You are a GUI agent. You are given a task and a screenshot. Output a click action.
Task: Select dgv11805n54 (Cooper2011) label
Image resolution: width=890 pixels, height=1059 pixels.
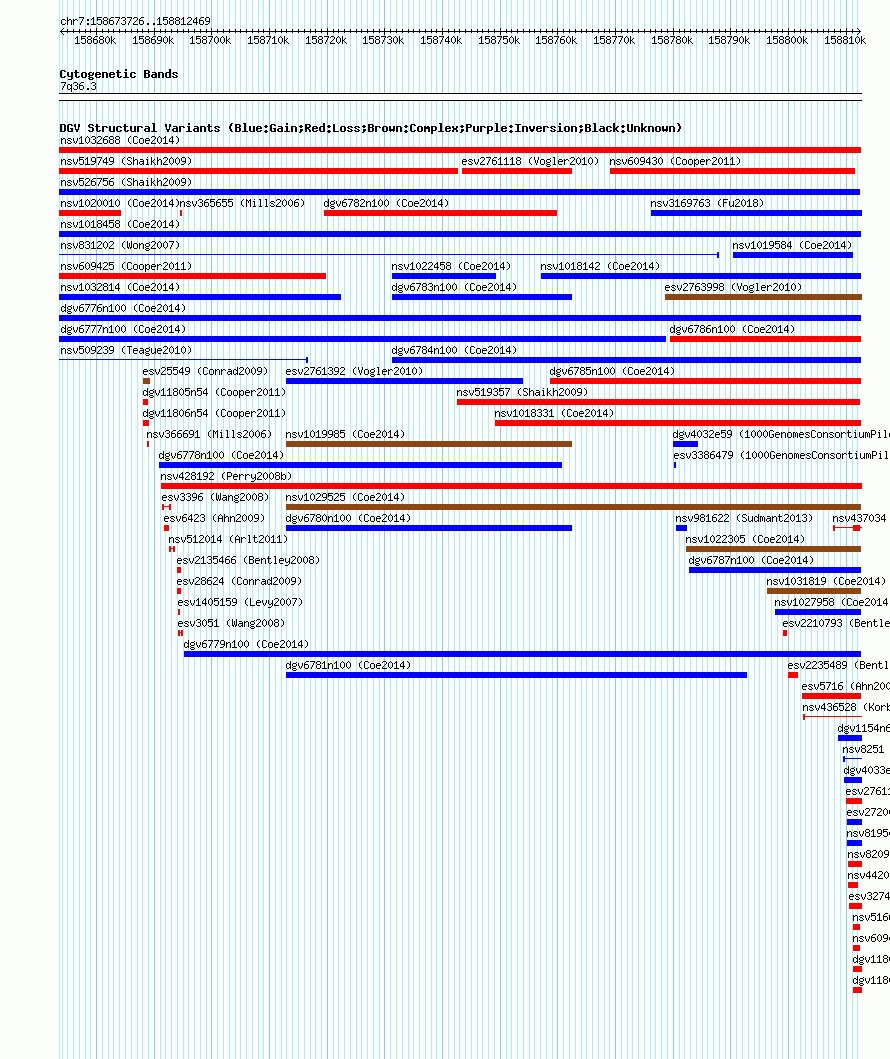coord(214,392)
